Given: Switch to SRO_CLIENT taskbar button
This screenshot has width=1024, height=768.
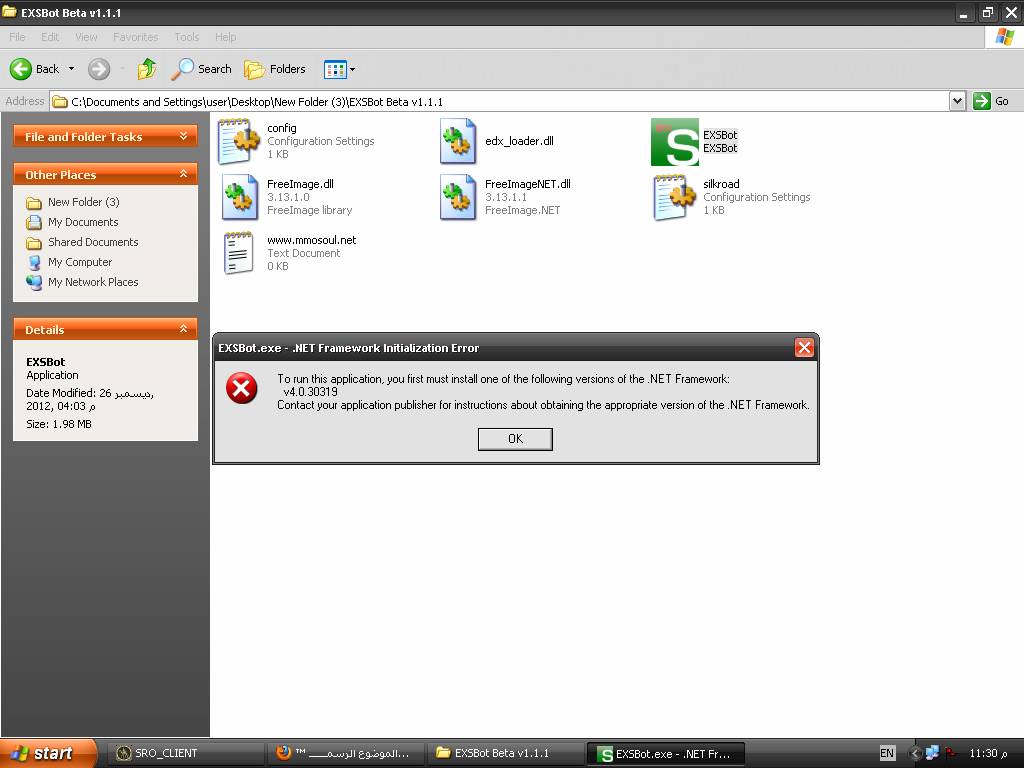Looking at the screenshot, I should pos(184,754).
